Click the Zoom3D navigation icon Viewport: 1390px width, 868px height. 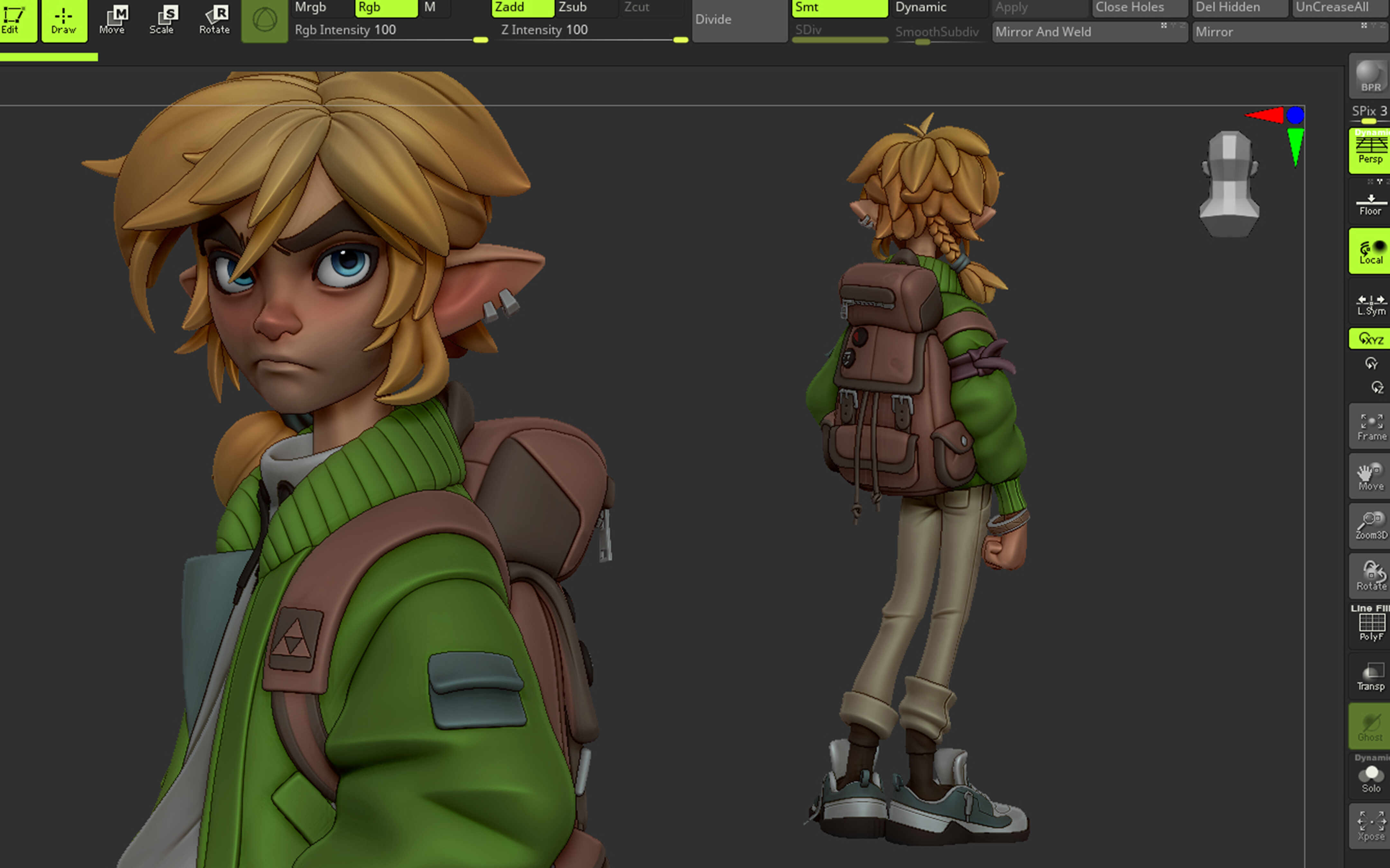(1370, 526)
